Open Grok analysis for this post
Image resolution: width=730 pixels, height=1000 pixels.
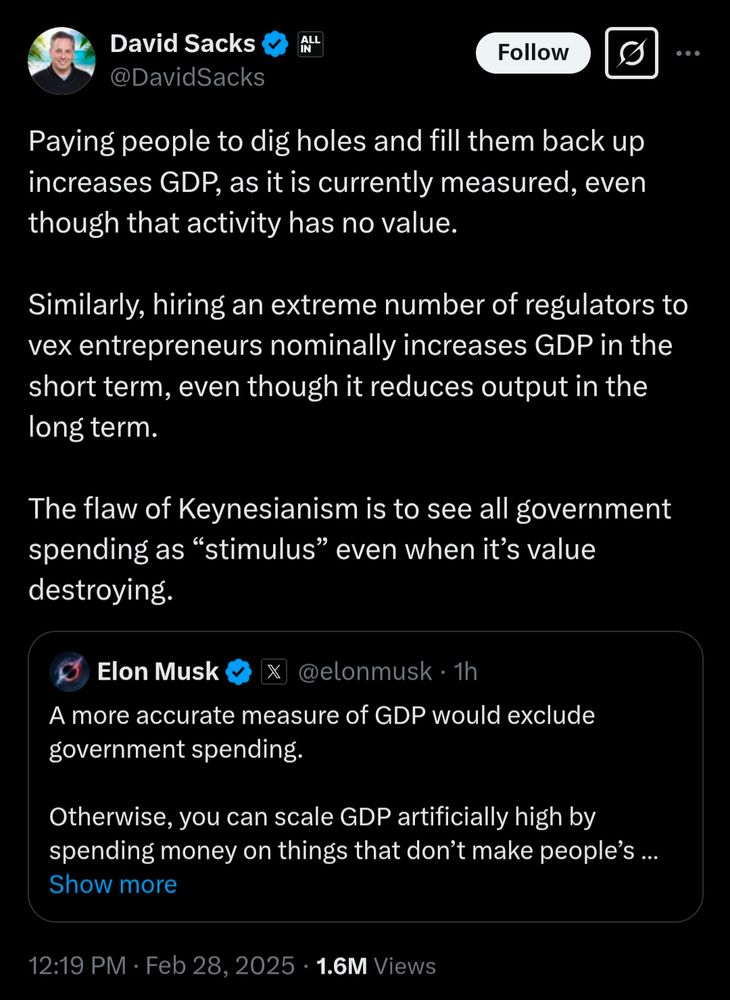631,54
